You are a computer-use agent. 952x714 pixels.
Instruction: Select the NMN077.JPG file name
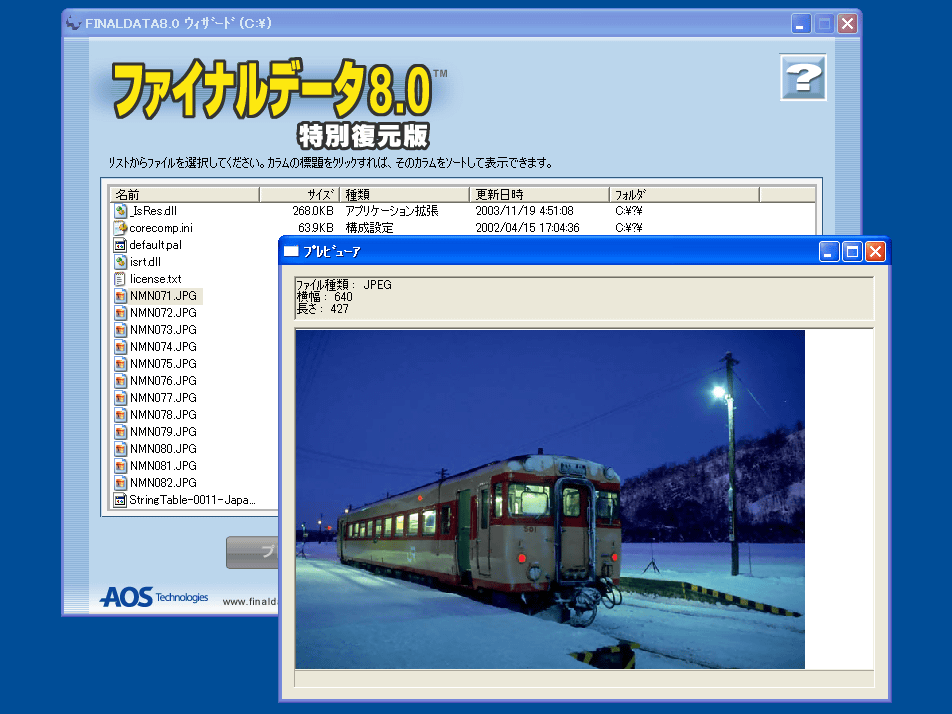163,398
